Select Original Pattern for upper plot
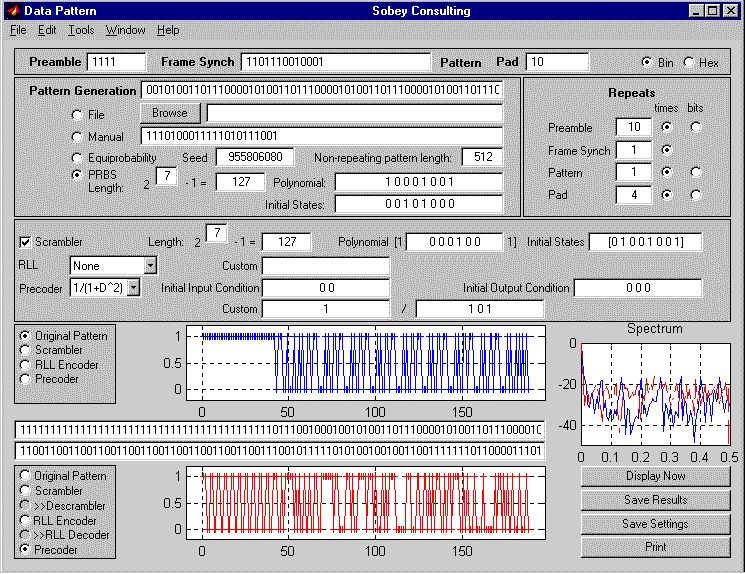745x574 pixels. (25, 335)
